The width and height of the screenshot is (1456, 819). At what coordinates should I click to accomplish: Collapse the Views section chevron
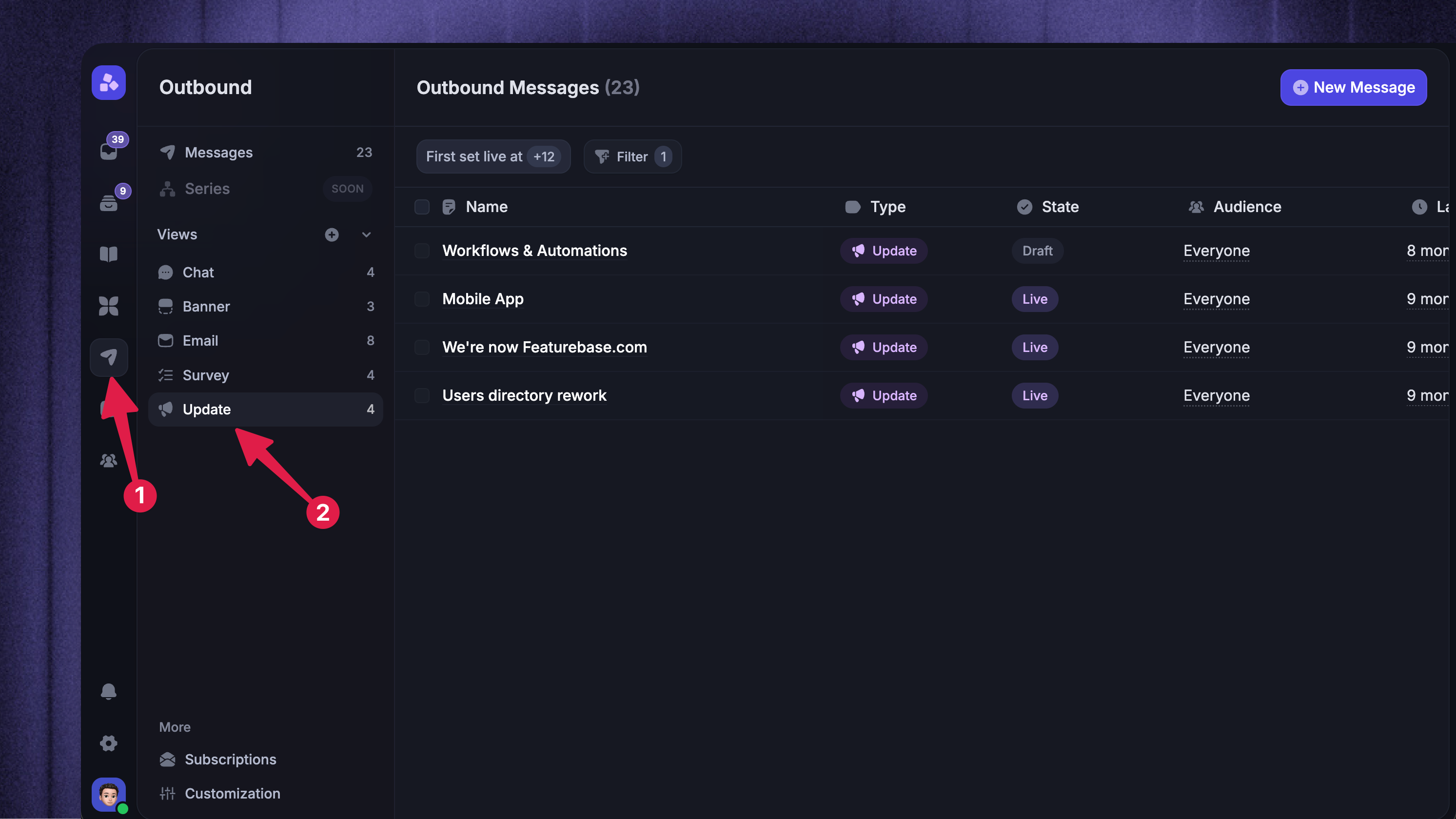pyautogui.click(x=366, y=234)
